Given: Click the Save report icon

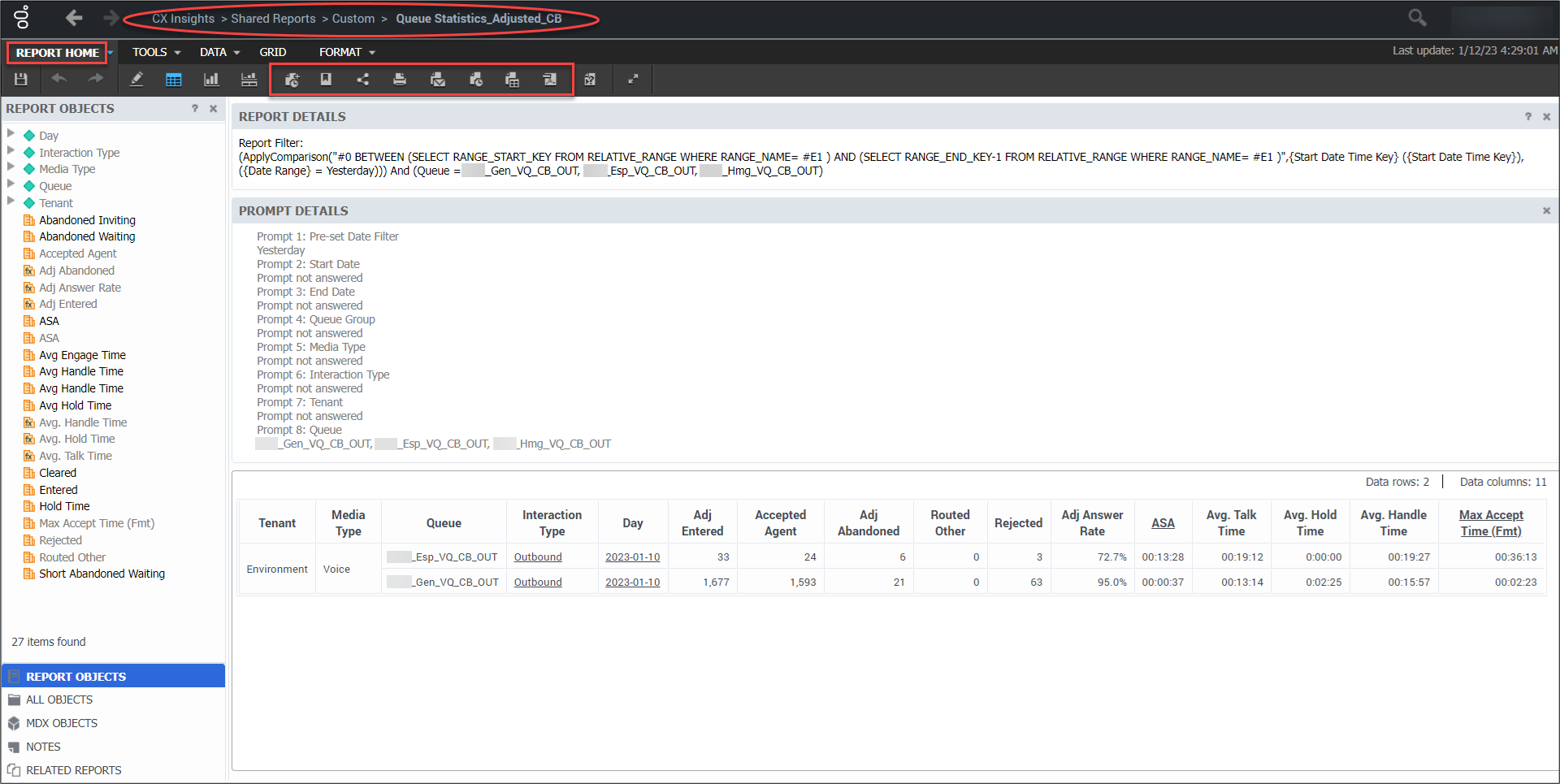Looking at the screenshot, I should pos(21,80).
